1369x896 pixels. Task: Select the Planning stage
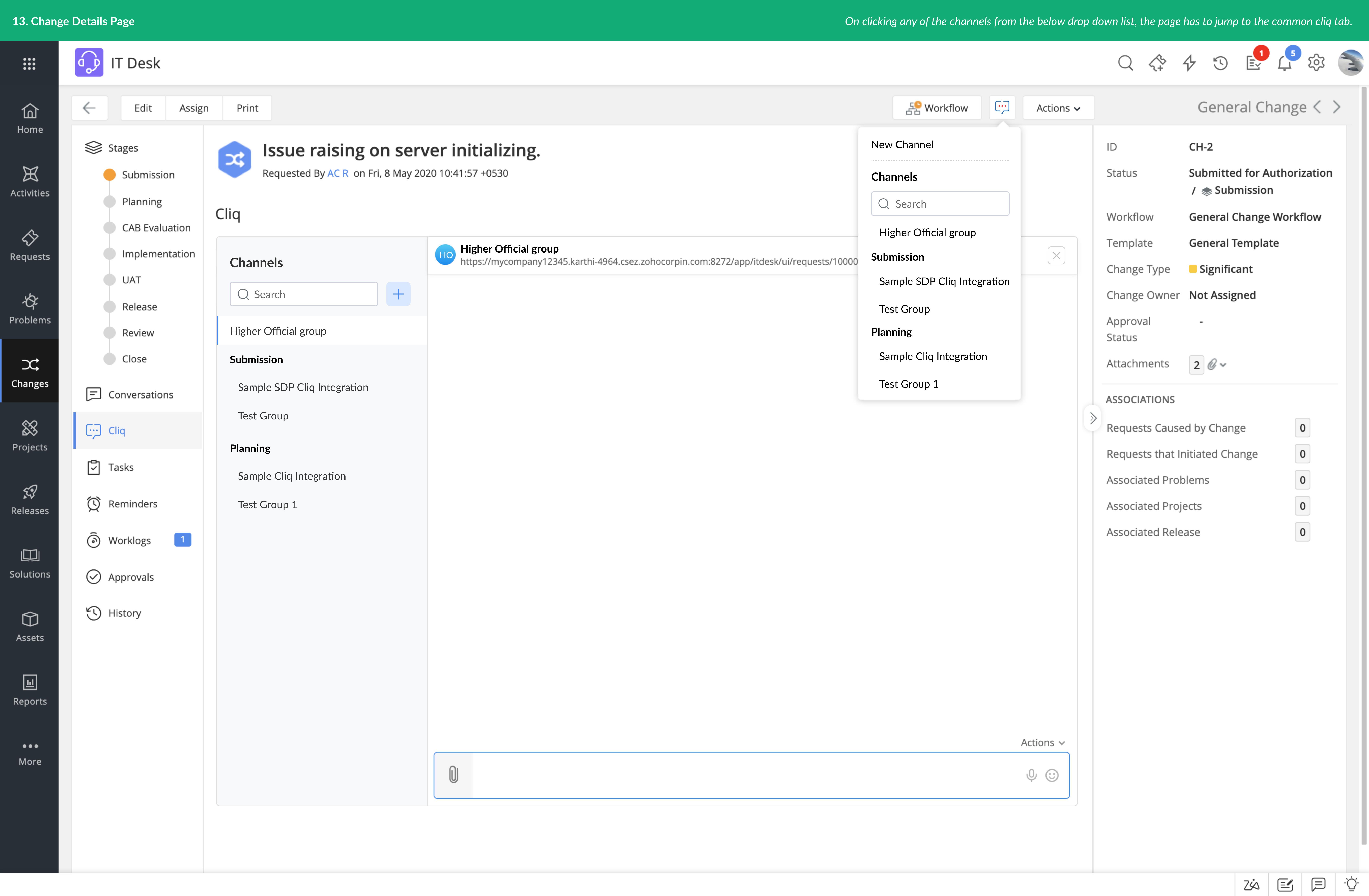(x=142, y=202)
